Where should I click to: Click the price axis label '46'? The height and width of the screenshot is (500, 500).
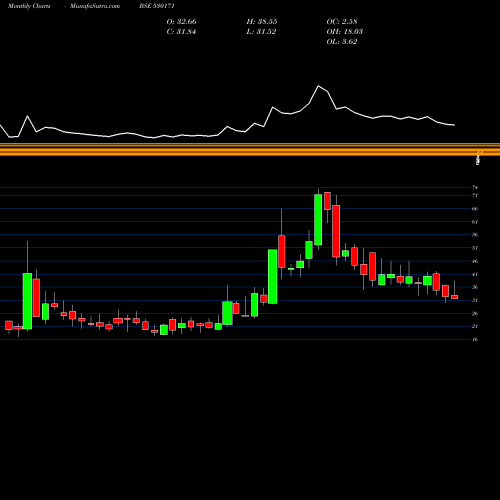475,261
